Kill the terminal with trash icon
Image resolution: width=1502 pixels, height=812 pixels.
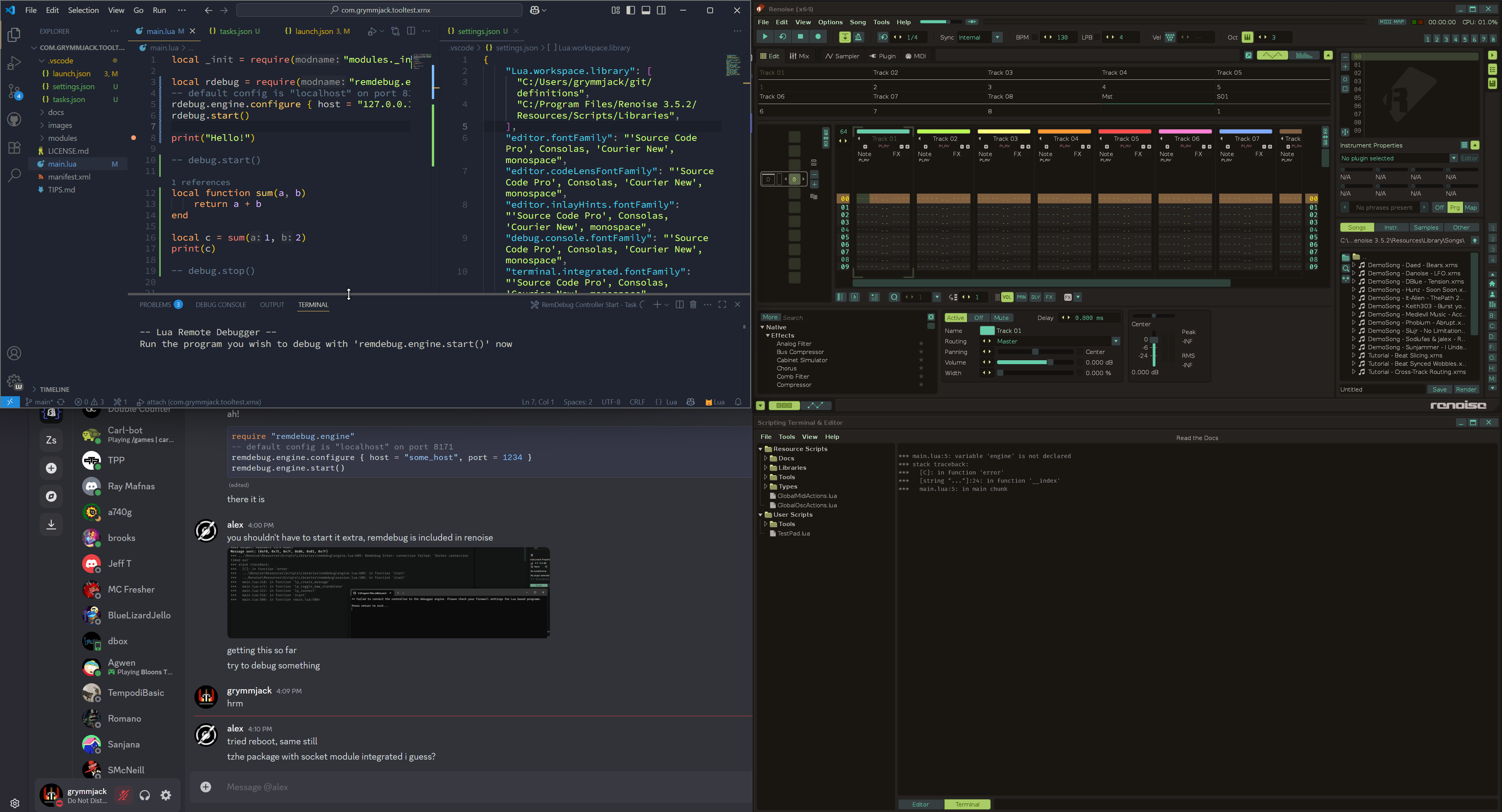pos(693,304)
